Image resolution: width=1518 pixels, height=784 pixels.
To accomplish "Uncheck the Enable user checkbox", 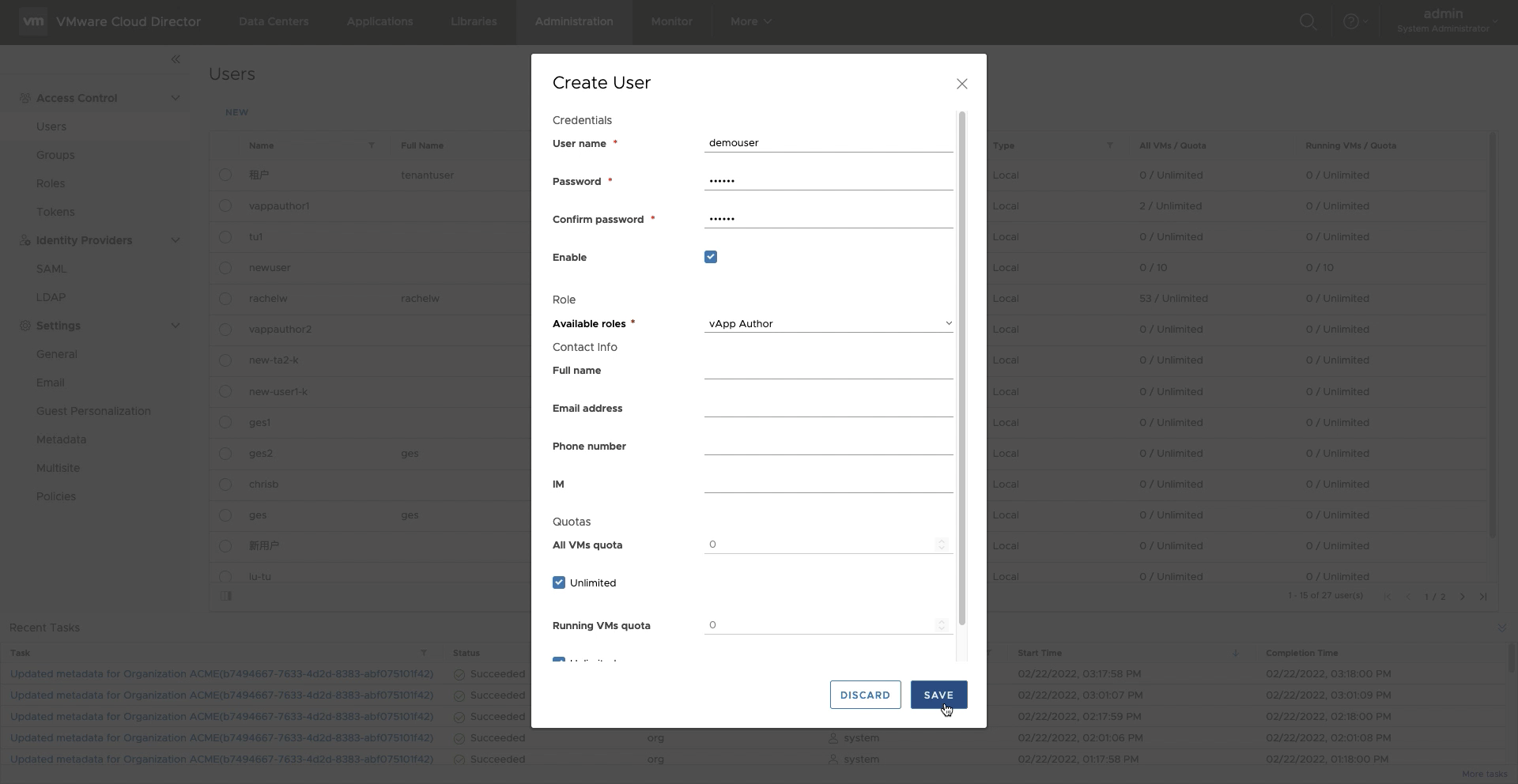I will click(711, 257).
